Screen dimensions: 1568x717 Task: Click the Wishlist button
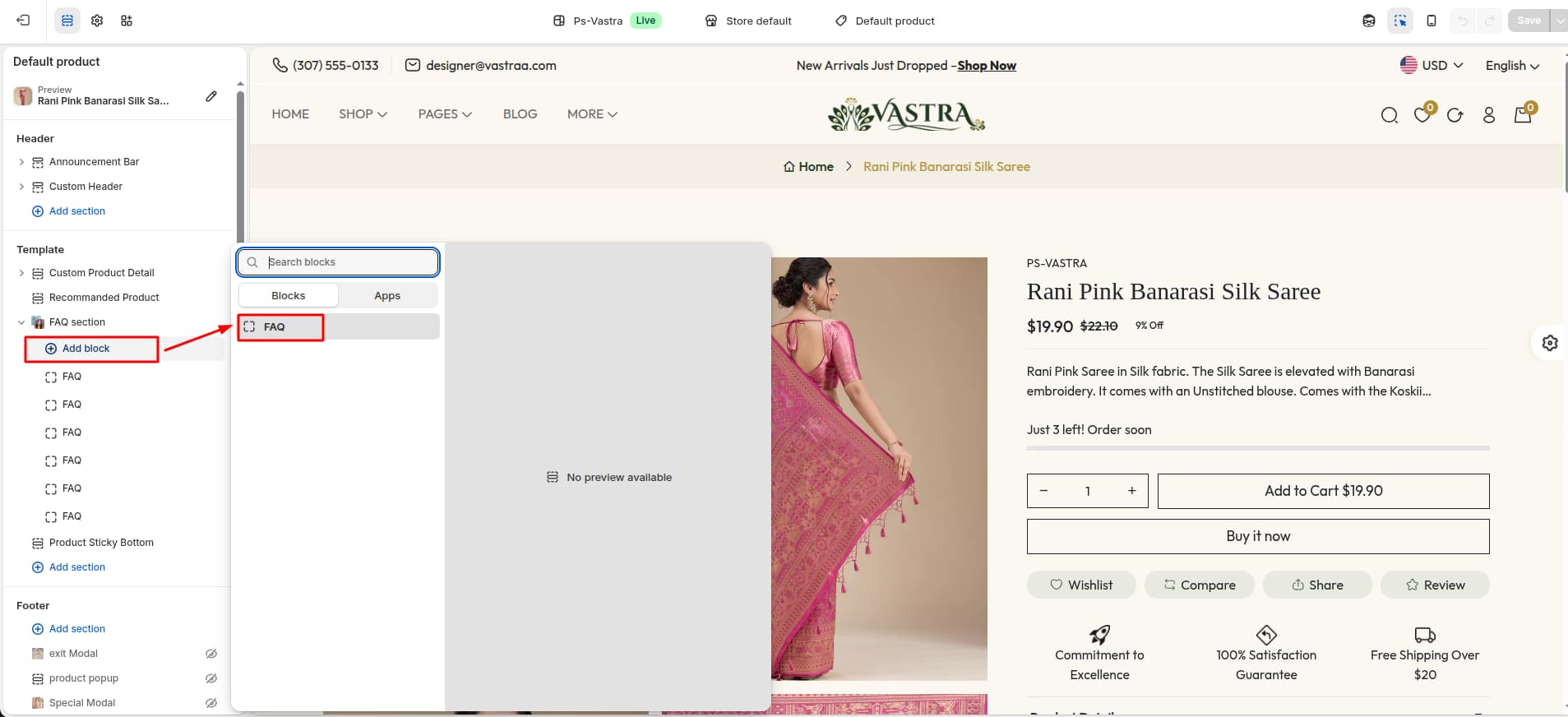pos(1081,585)
